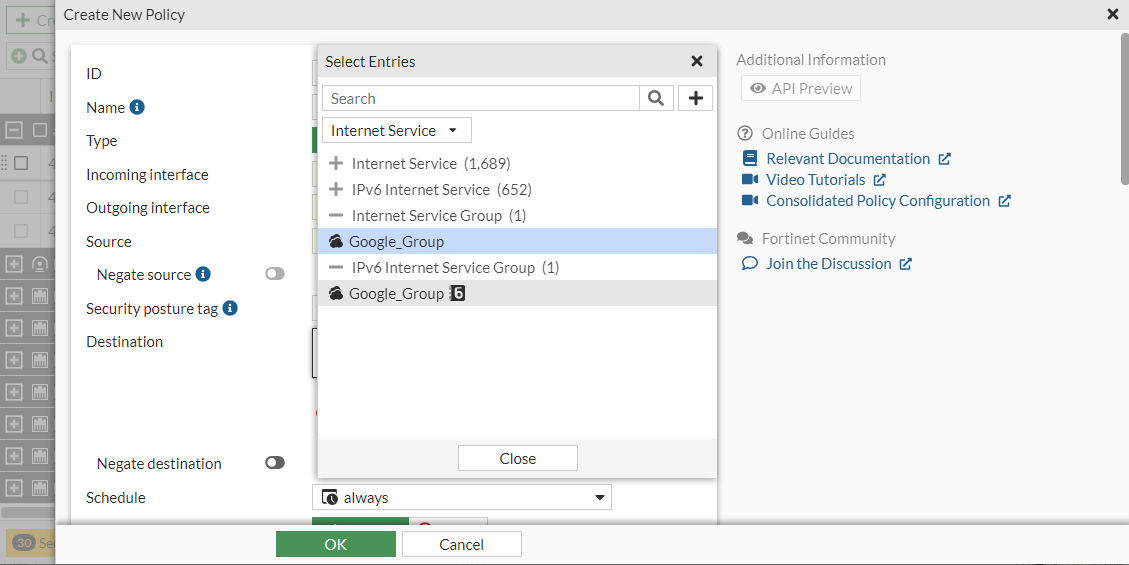Click the Join the Discussion chat icon
Image resolution: width=1129 pixels, height=565 pixels.
click(750, 264)
